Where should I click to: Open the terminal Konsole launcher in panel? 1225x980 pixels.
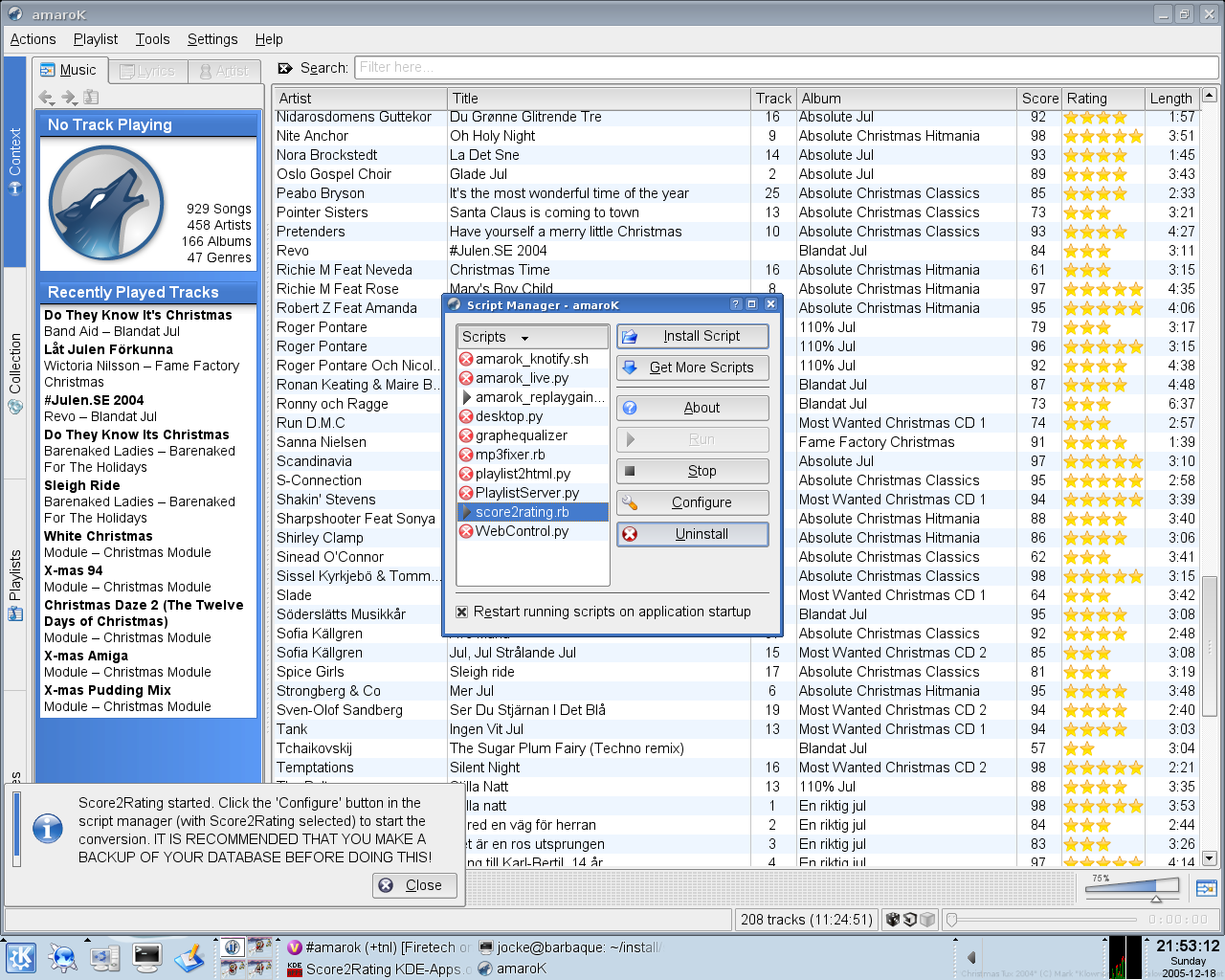[147, 957]
